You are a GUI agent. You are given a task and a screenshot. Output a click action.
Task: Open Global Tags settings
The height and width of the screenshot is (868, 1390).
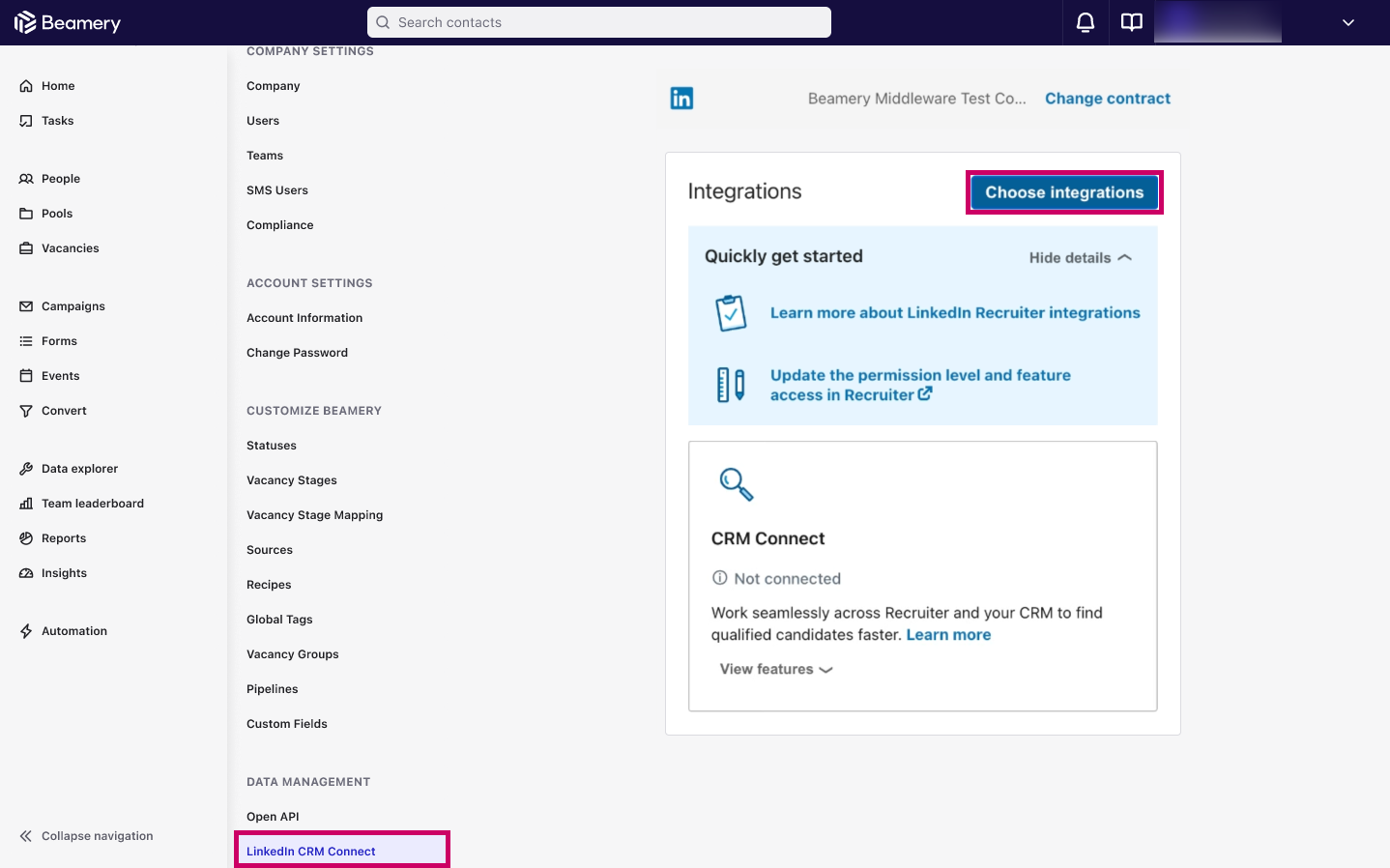click(279, 620)
